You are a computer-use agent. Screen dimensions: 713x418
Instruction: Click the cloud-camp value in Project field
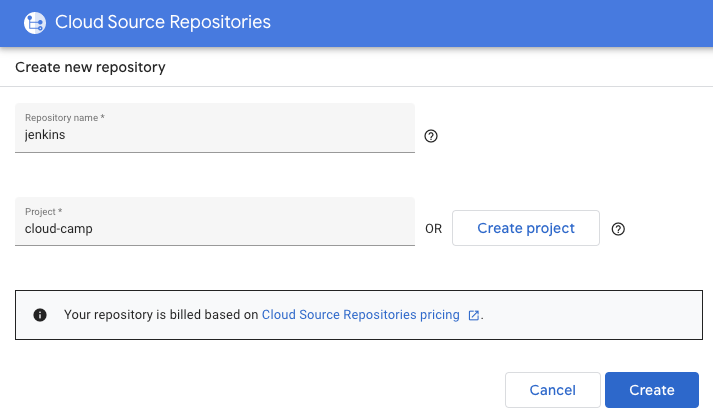(x=58, y=228)
